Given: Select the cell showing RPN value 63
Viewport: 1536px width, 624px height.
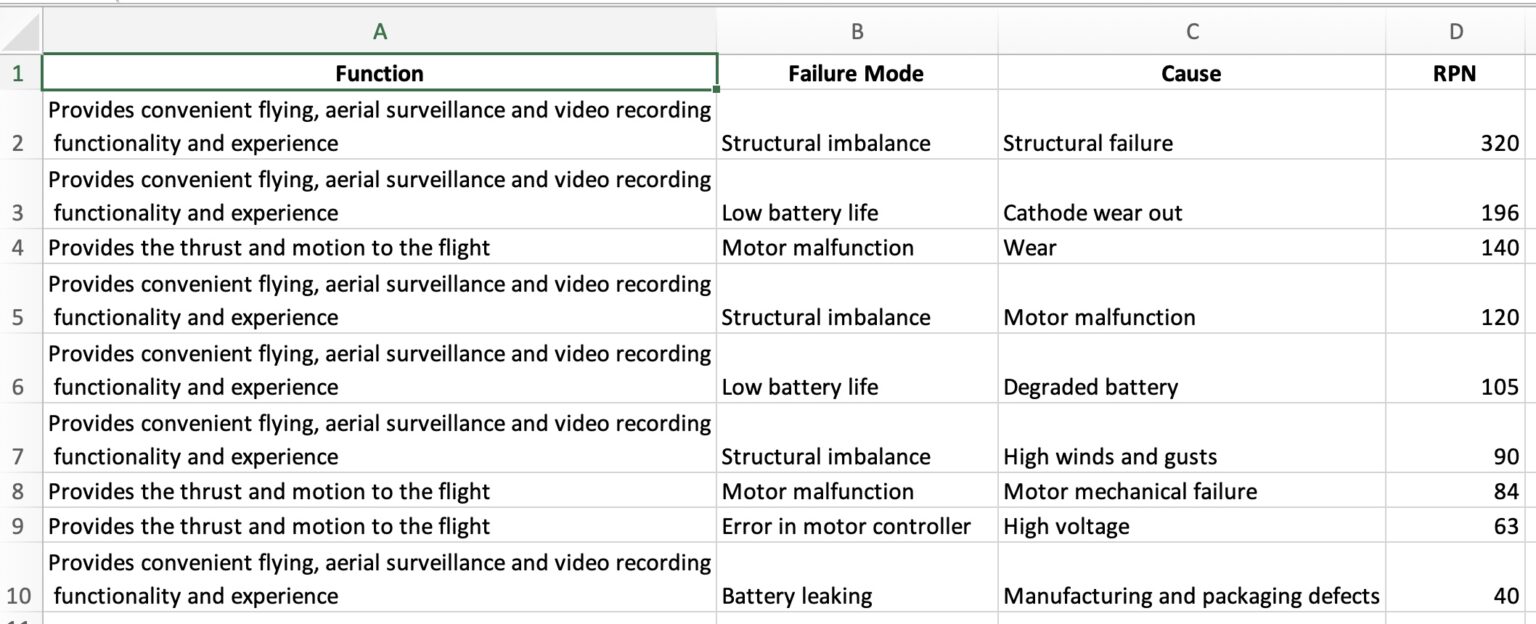Looking at the screenshot, I should 1455,526.
